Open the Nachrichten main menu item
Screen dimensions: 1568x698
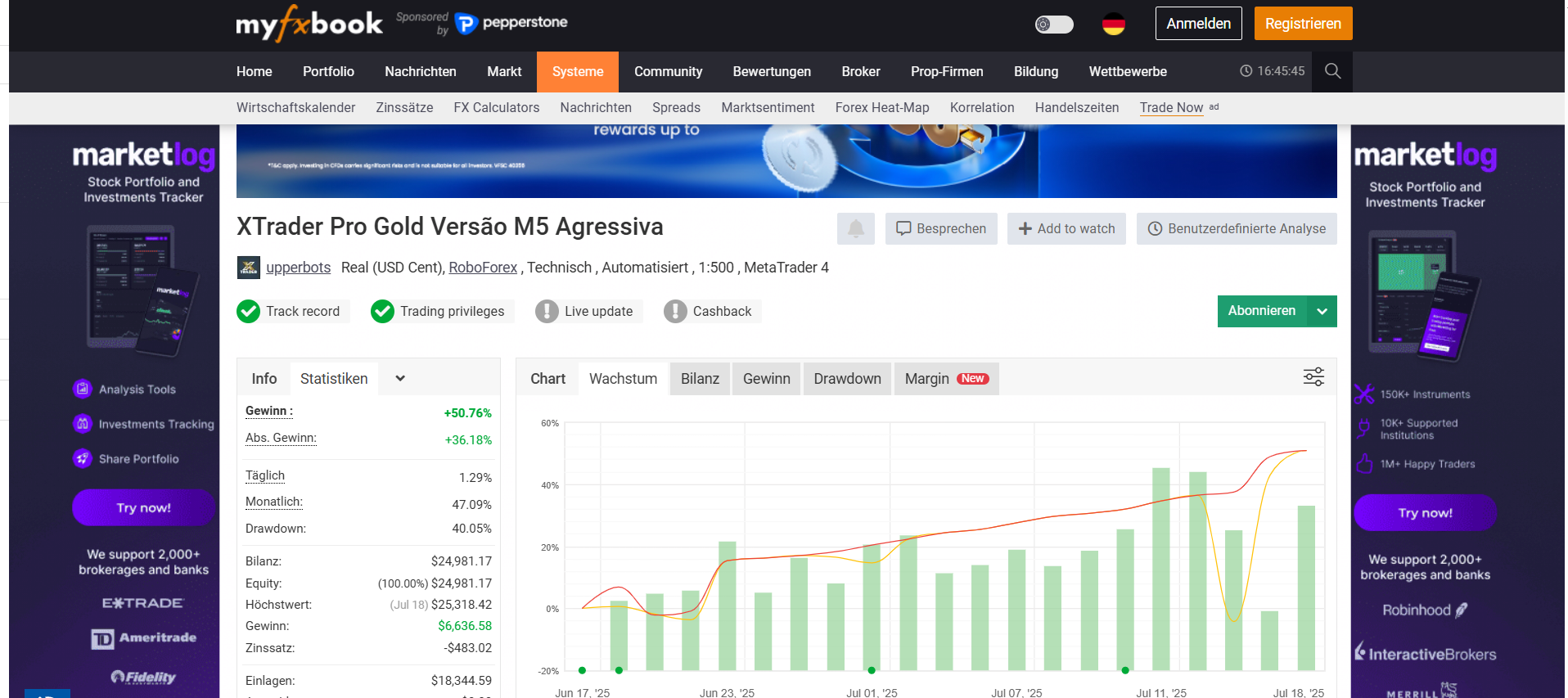point(421,71)
